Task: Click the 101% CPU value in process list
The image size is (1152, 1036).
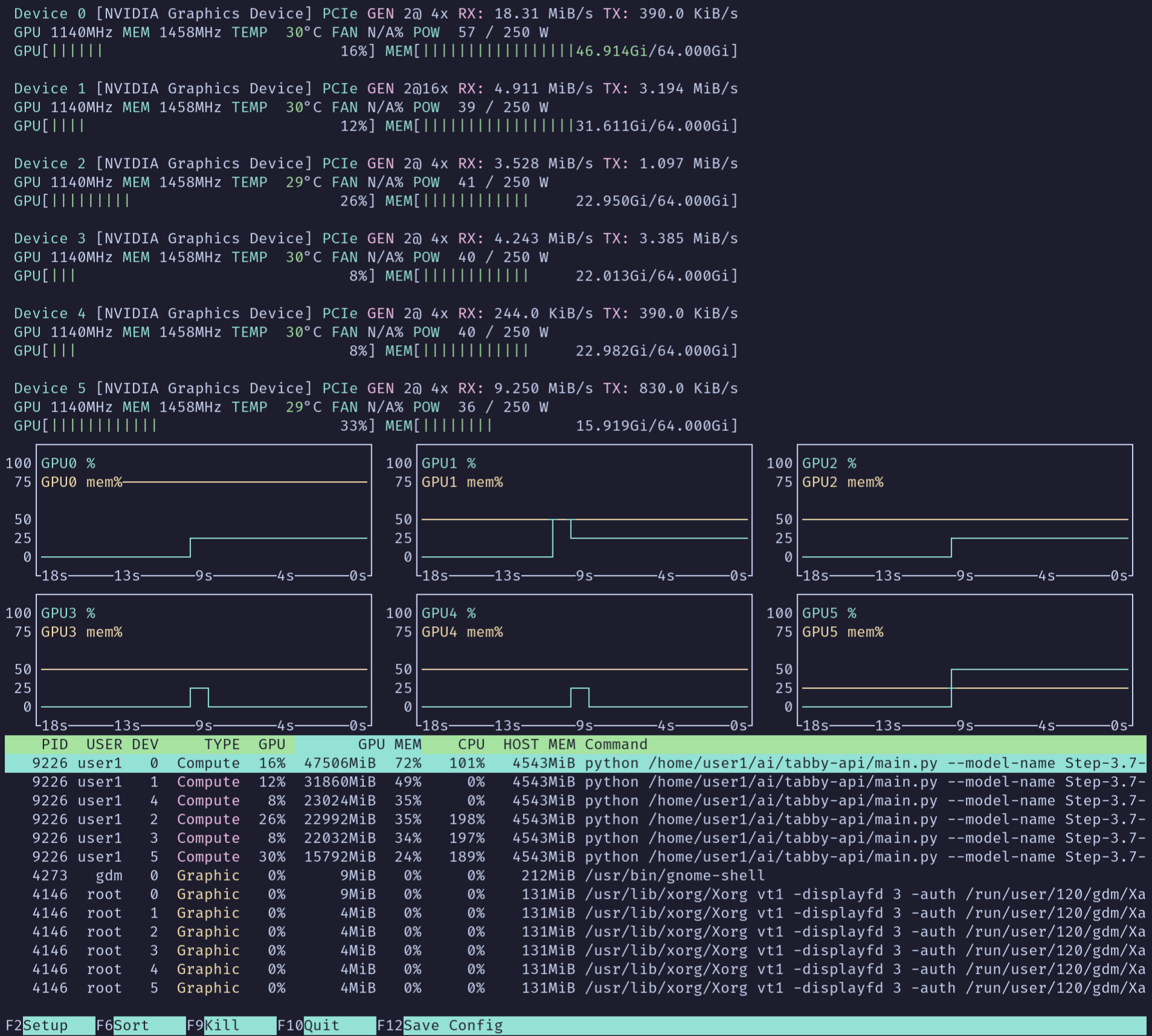Action: [467, 763]
